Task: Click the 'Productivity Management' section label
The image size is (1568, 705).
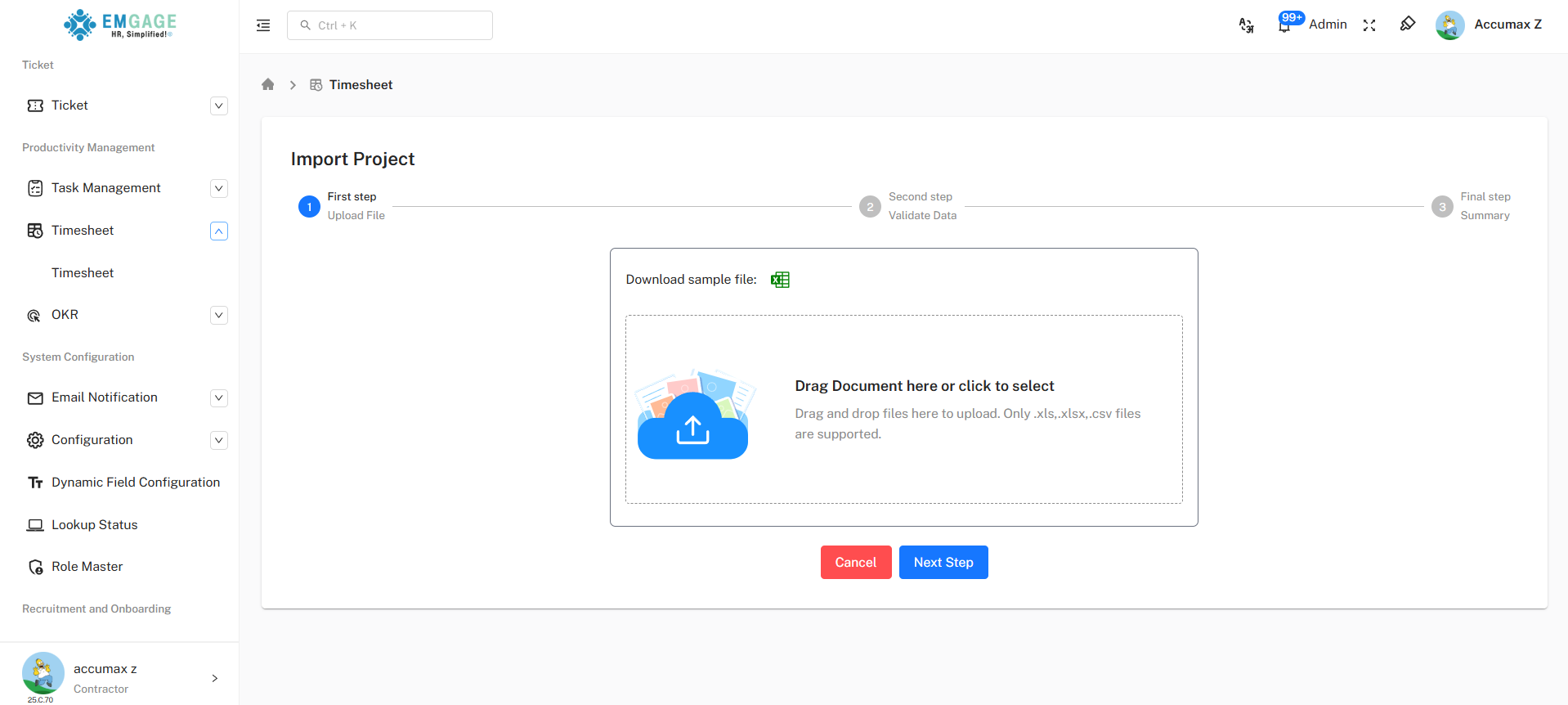Action: [88, 148]
